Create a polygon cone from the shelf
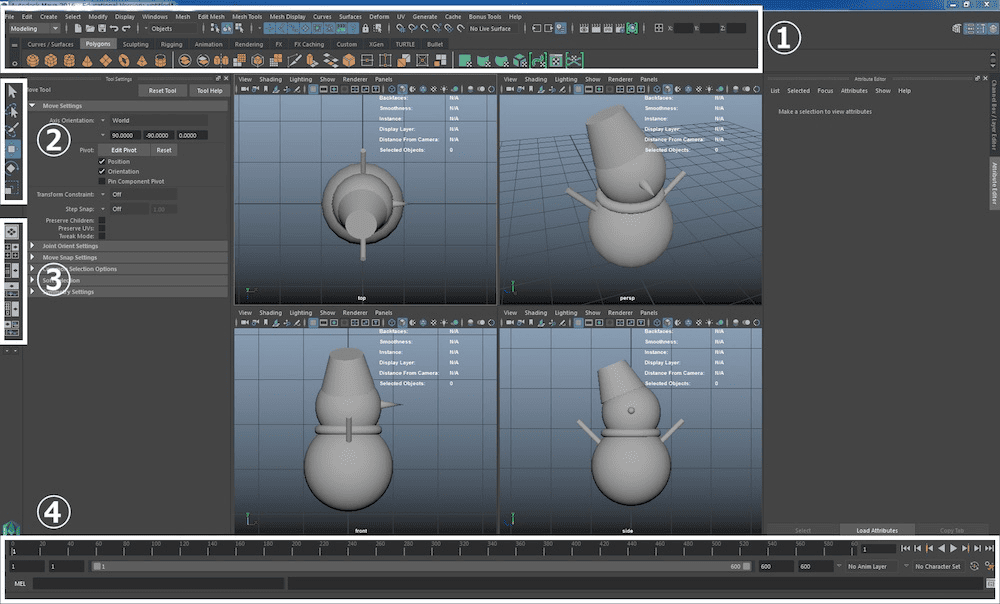This screenshot has height=604, width=1000. coord(87,61)
